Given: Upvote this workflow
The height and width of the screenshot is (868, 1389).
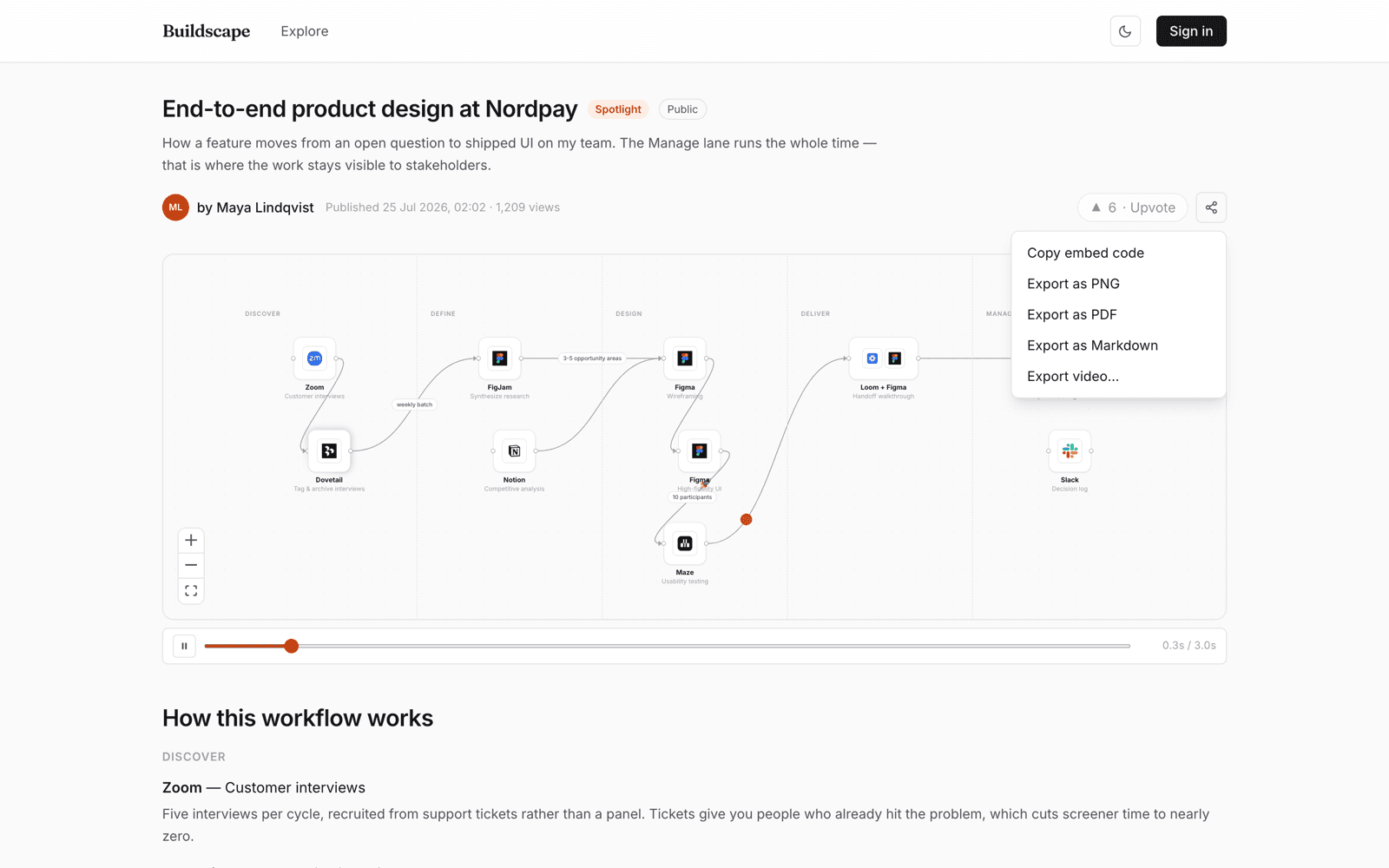Looking at the screenshot, I should [x=1133, y=207].
